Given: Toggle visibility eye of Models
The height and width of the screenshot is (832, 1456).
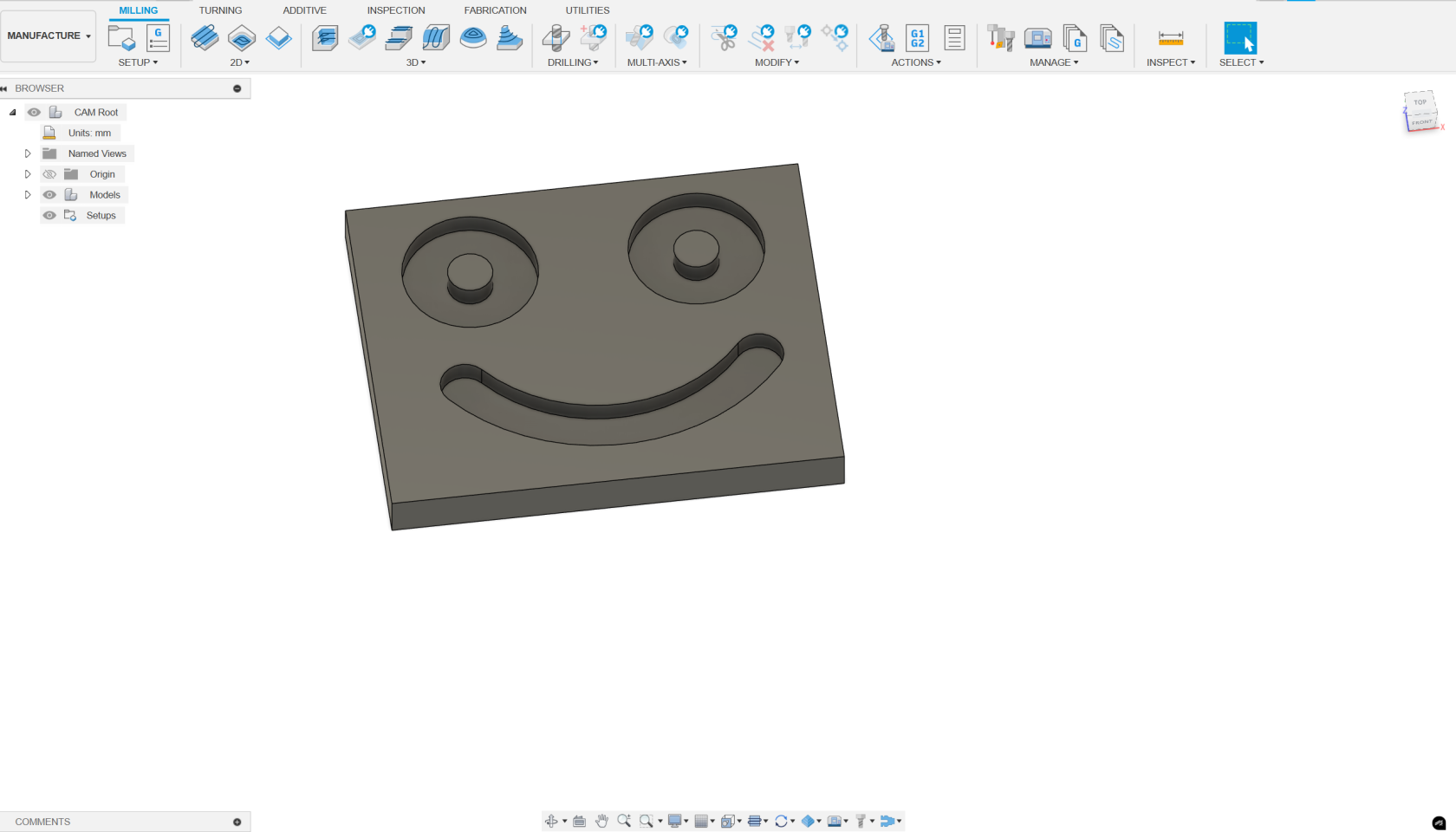Looking at the screenshot, I should [x=49, y=195].
